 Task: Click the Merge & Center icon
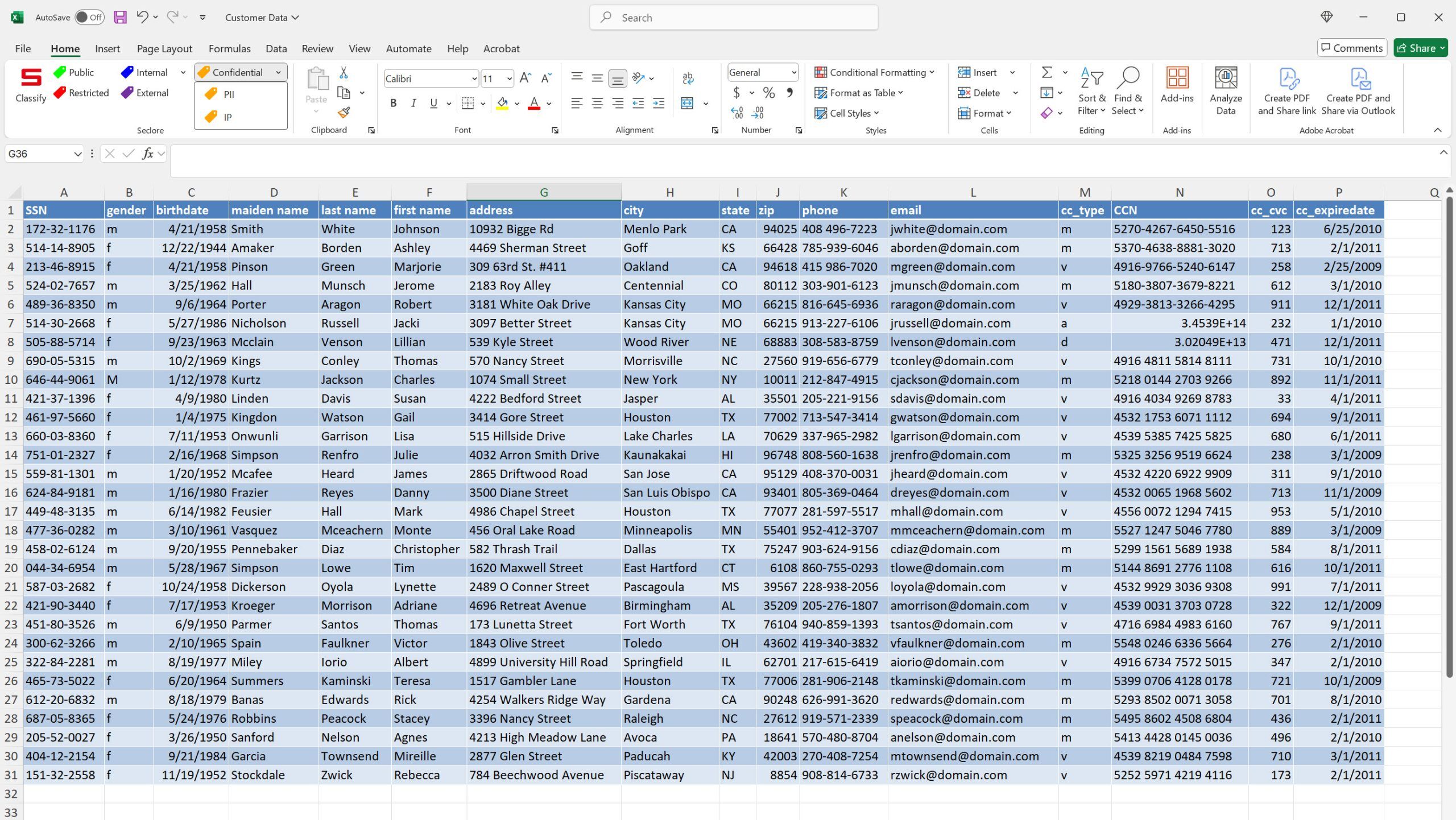click(688, 103)
